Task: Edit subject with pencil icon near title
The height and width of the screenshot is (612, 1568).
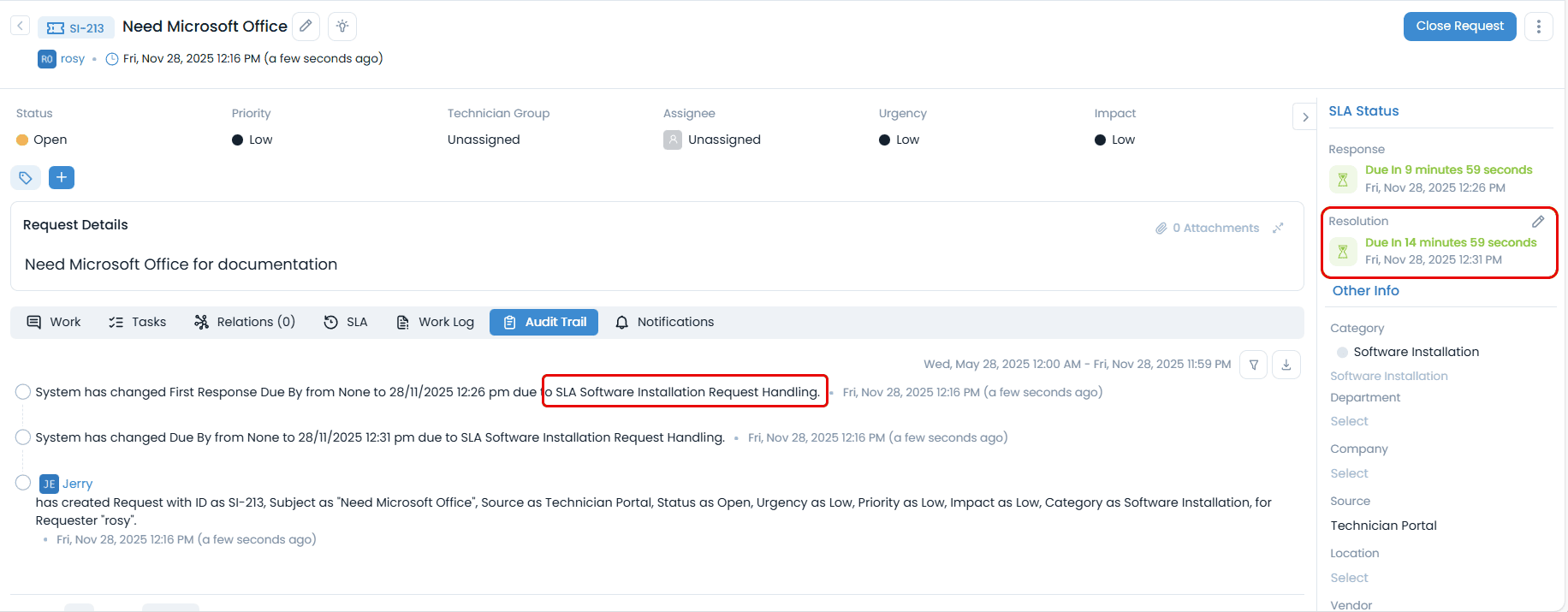Action: 306,27
